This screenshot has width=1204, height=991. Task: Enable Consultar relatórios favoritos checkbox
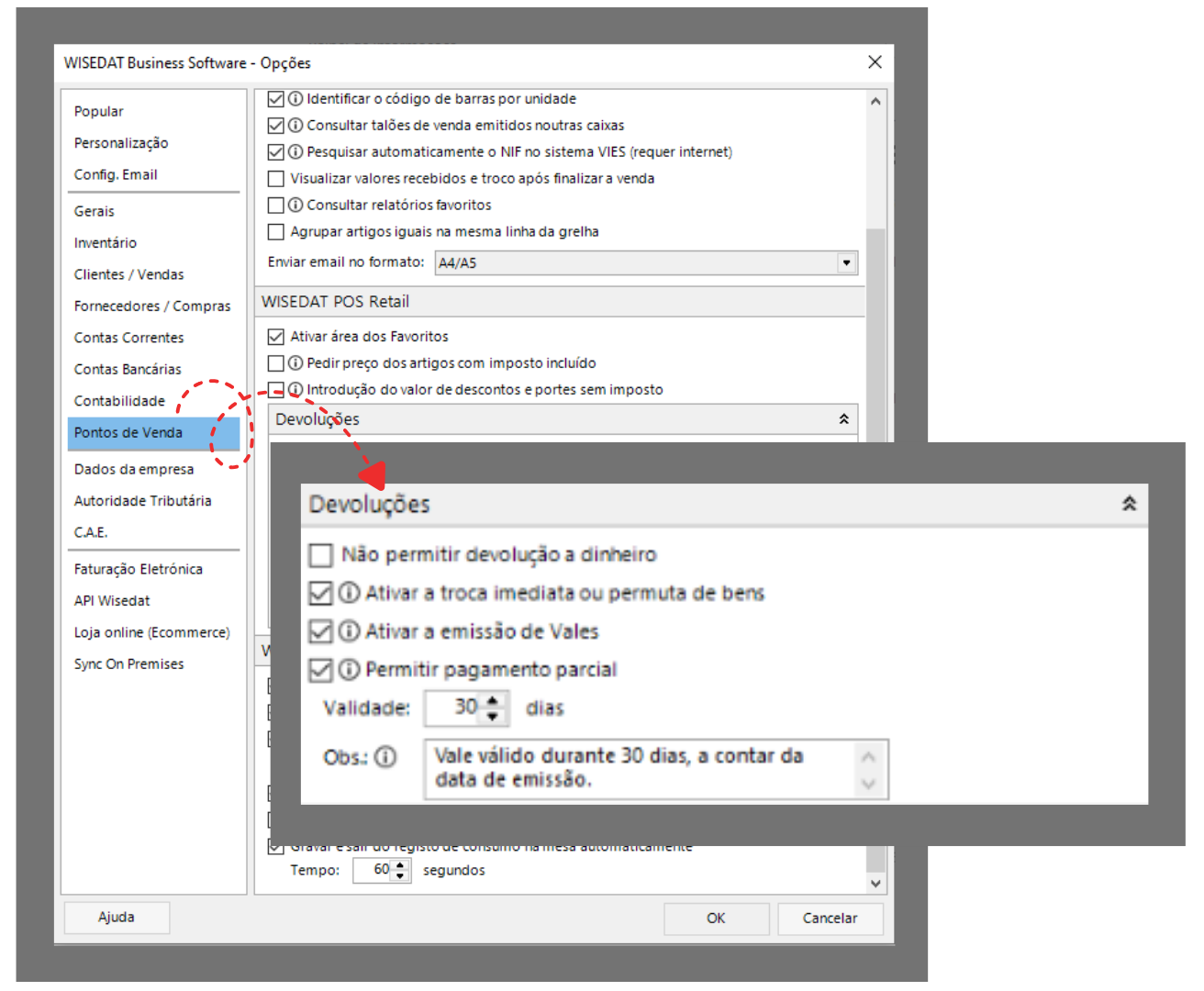[x=275, y=206]
